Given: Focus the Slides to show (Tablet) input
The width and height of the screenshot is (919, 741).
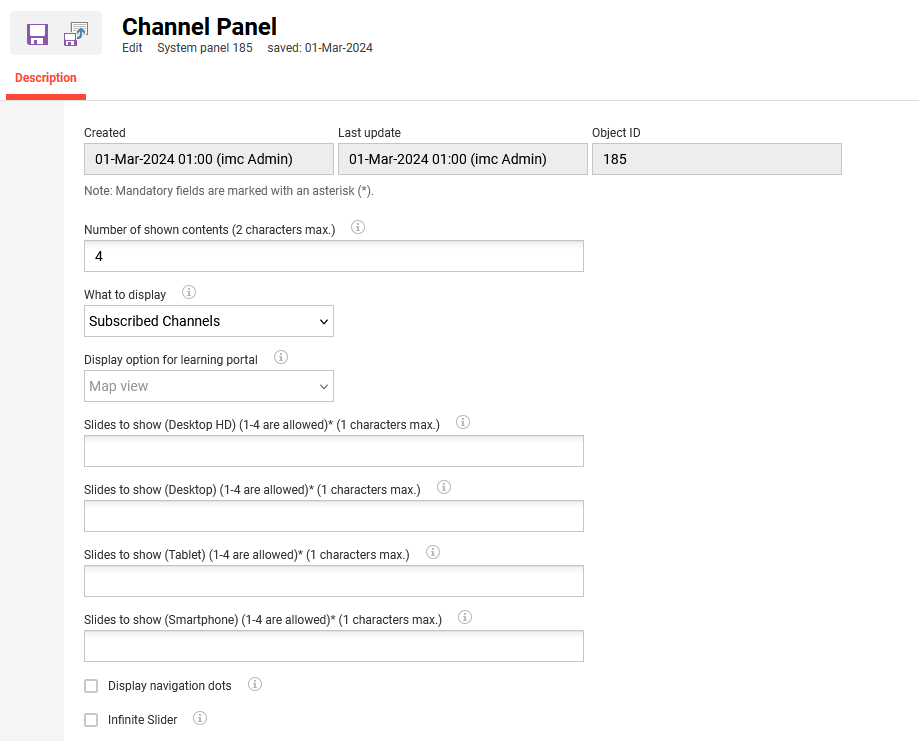Looking at the screenshot, I should (334, 582).
